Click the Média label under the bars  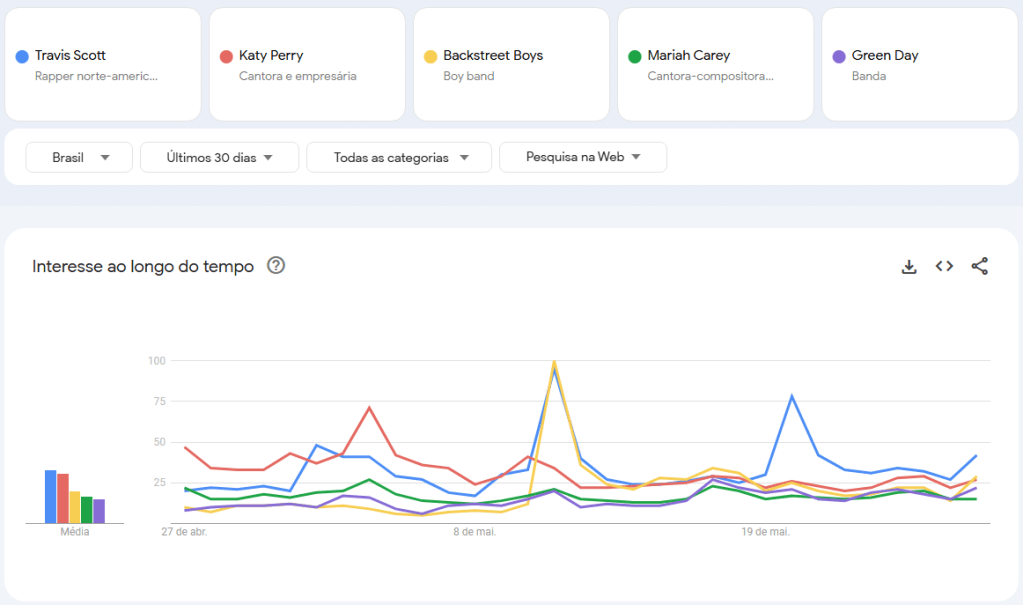point(74,532)
